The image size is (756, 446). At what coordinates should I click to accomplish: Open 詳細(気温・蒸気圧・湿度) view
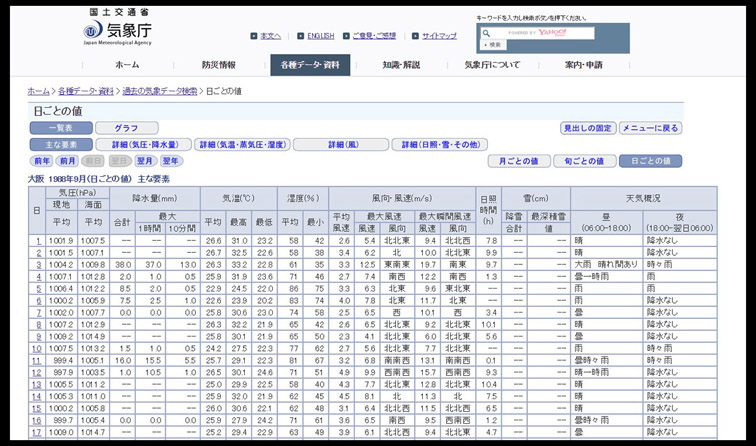click(x=243, y=145)
